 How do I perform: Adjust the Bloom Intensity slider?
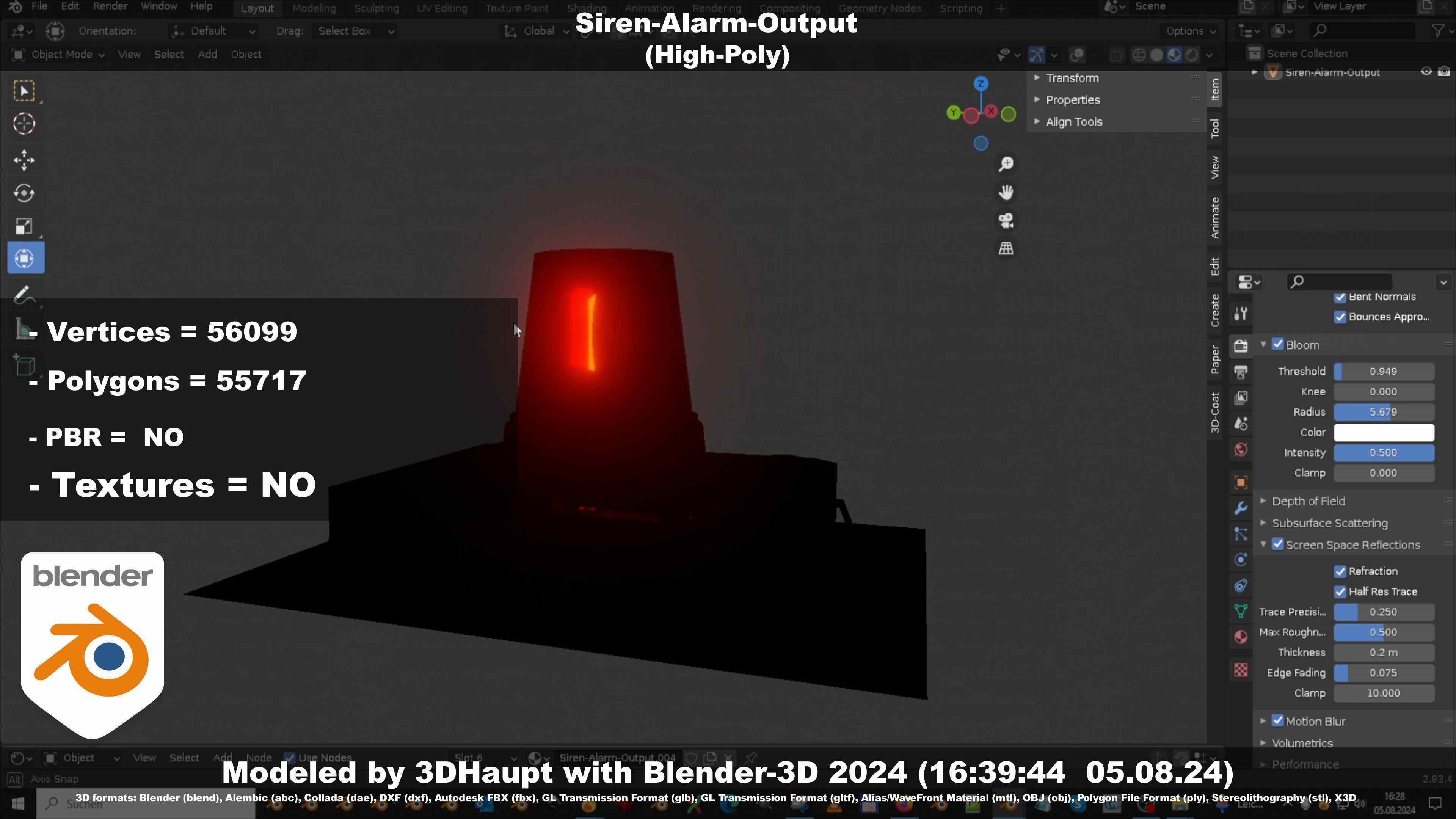[1384, 453]
